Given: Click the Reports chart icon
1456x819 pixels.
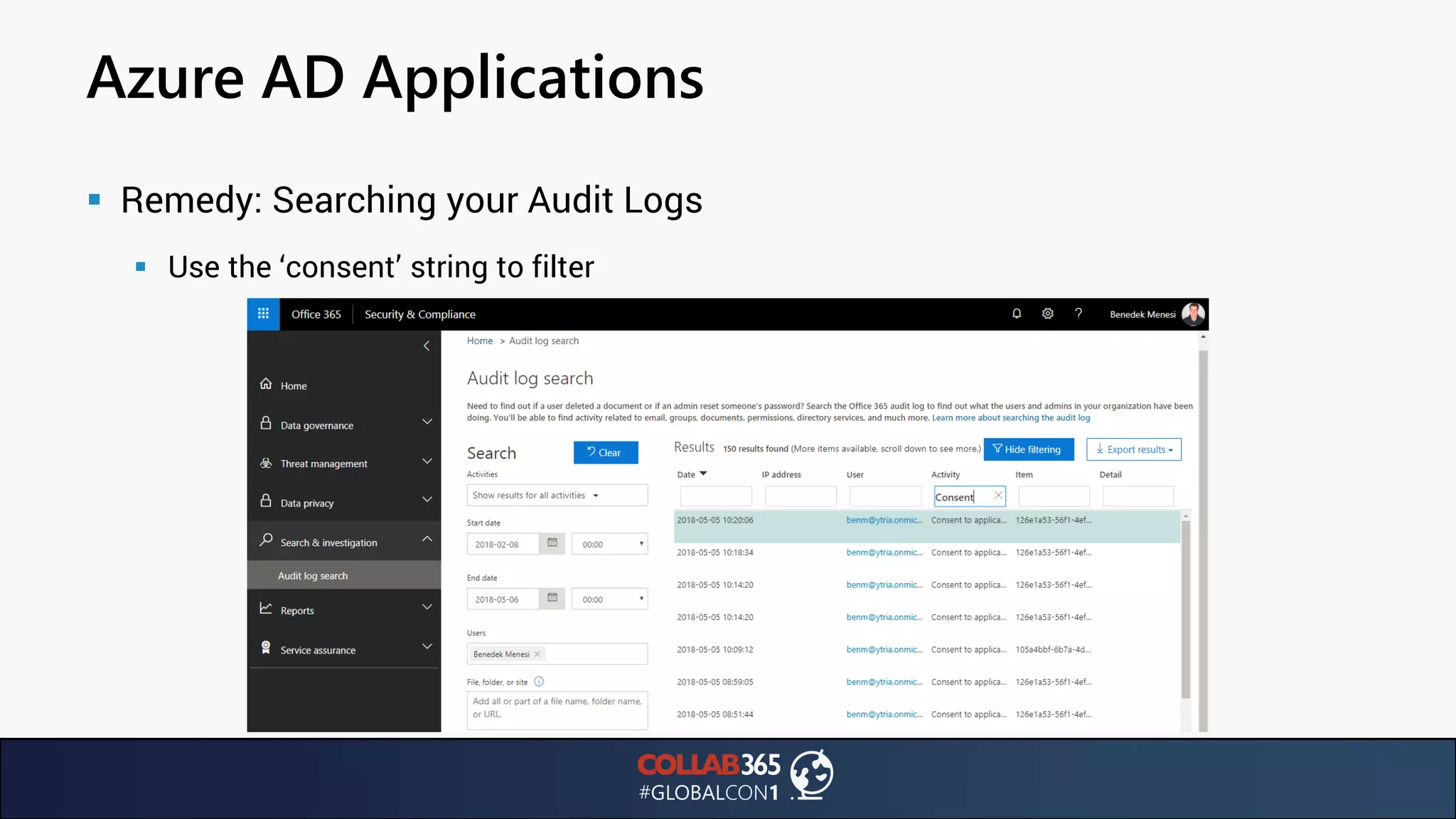Looking at the screenshot, I should (x=266, y=609).
